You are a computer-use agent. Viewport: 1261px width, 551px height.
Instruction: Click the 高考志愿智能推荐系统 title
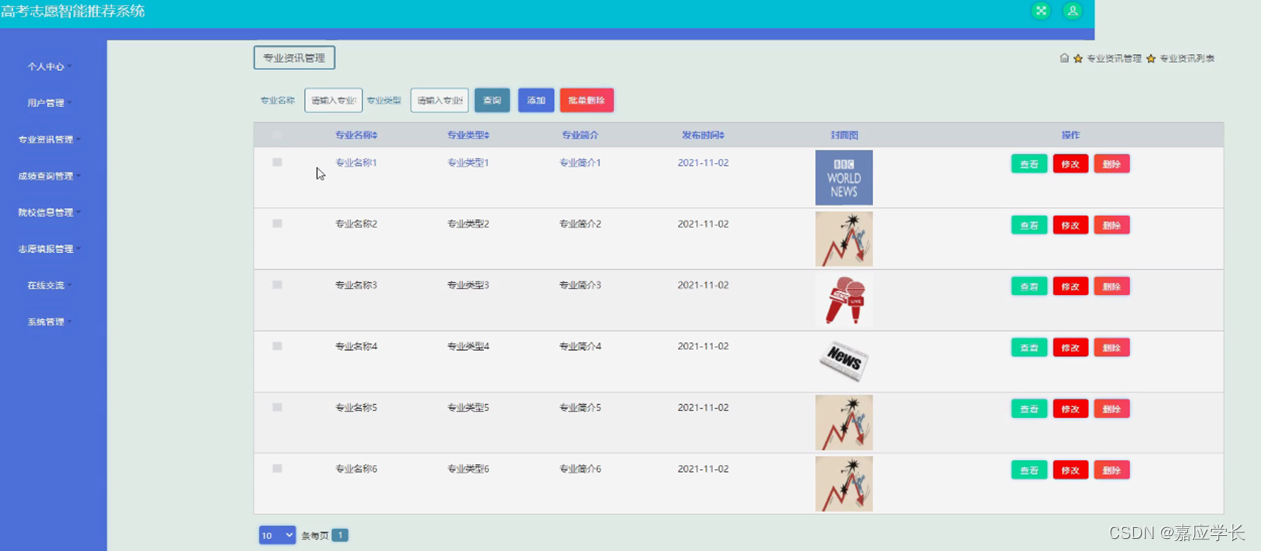[73, 11]
